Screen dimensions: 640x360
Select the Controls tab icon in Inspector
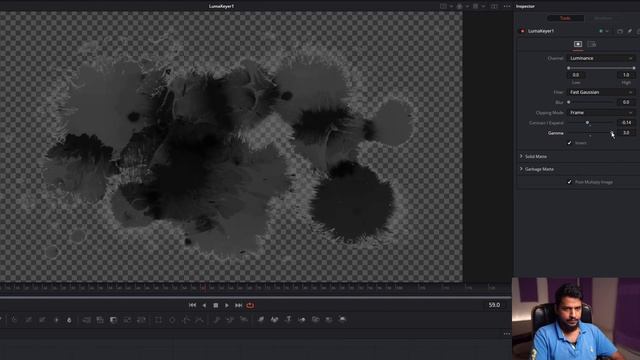point(578,44)
